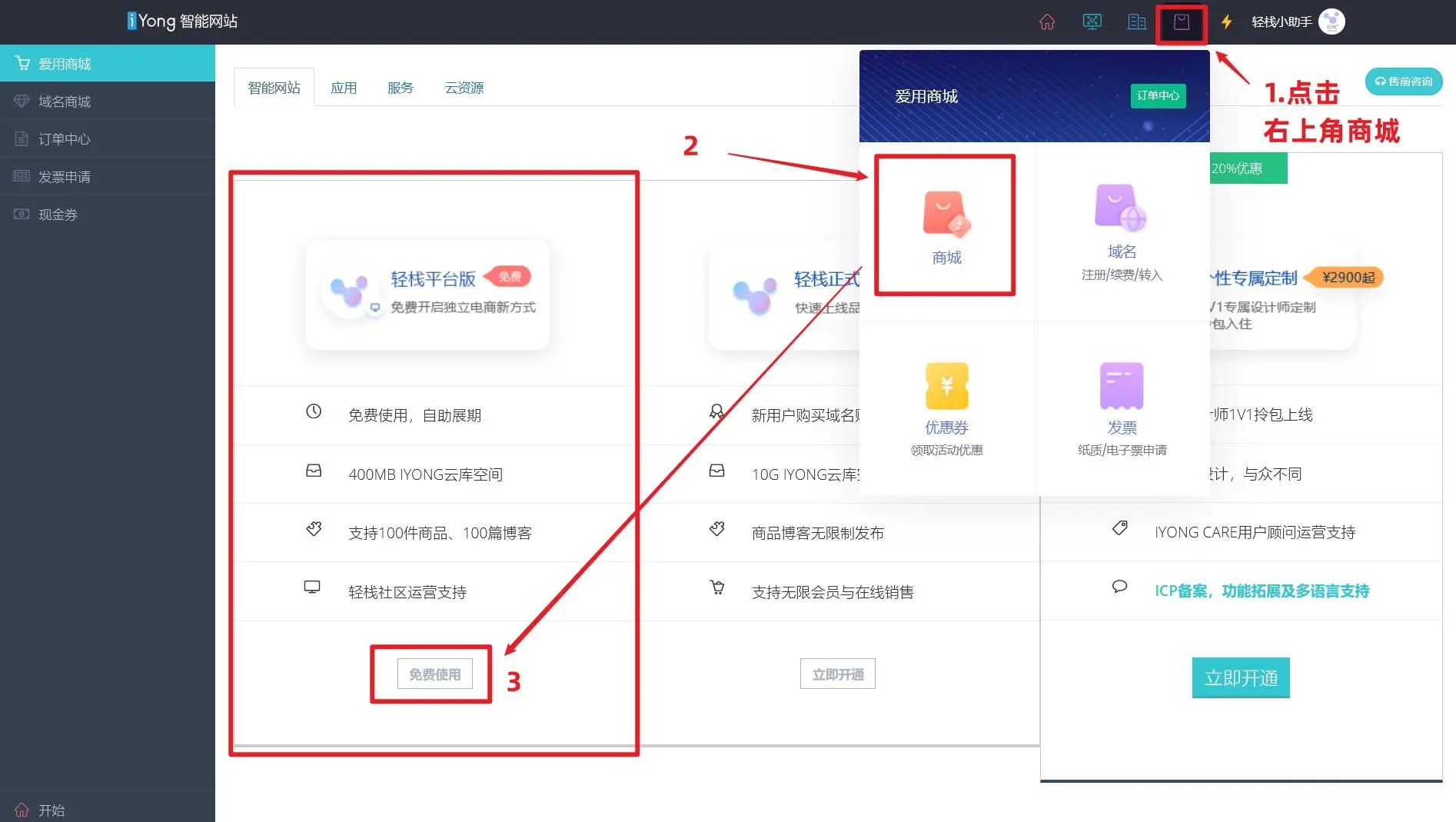Go to 发票申请 in sidebar

click(x=65, y=177)
